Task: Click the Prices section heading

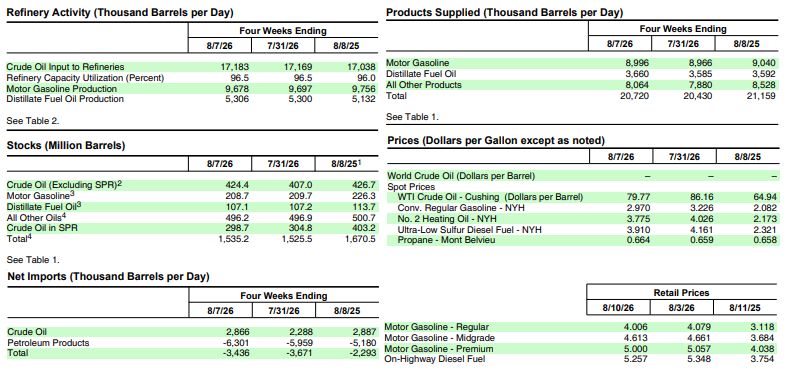Action: tap(496, 141)
